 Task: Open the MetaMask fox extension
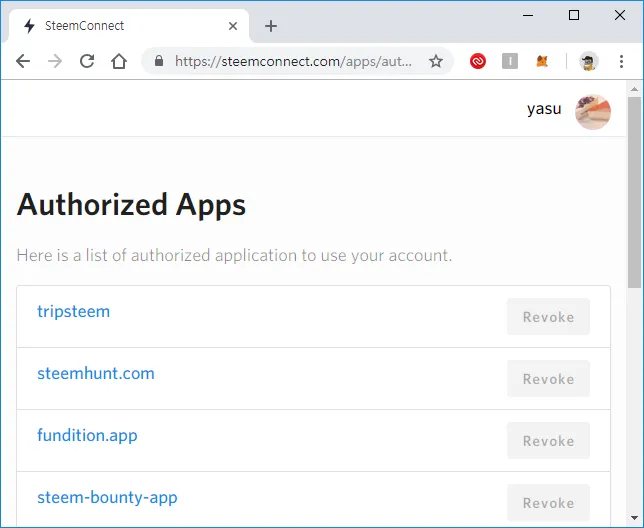coord(542,62)
